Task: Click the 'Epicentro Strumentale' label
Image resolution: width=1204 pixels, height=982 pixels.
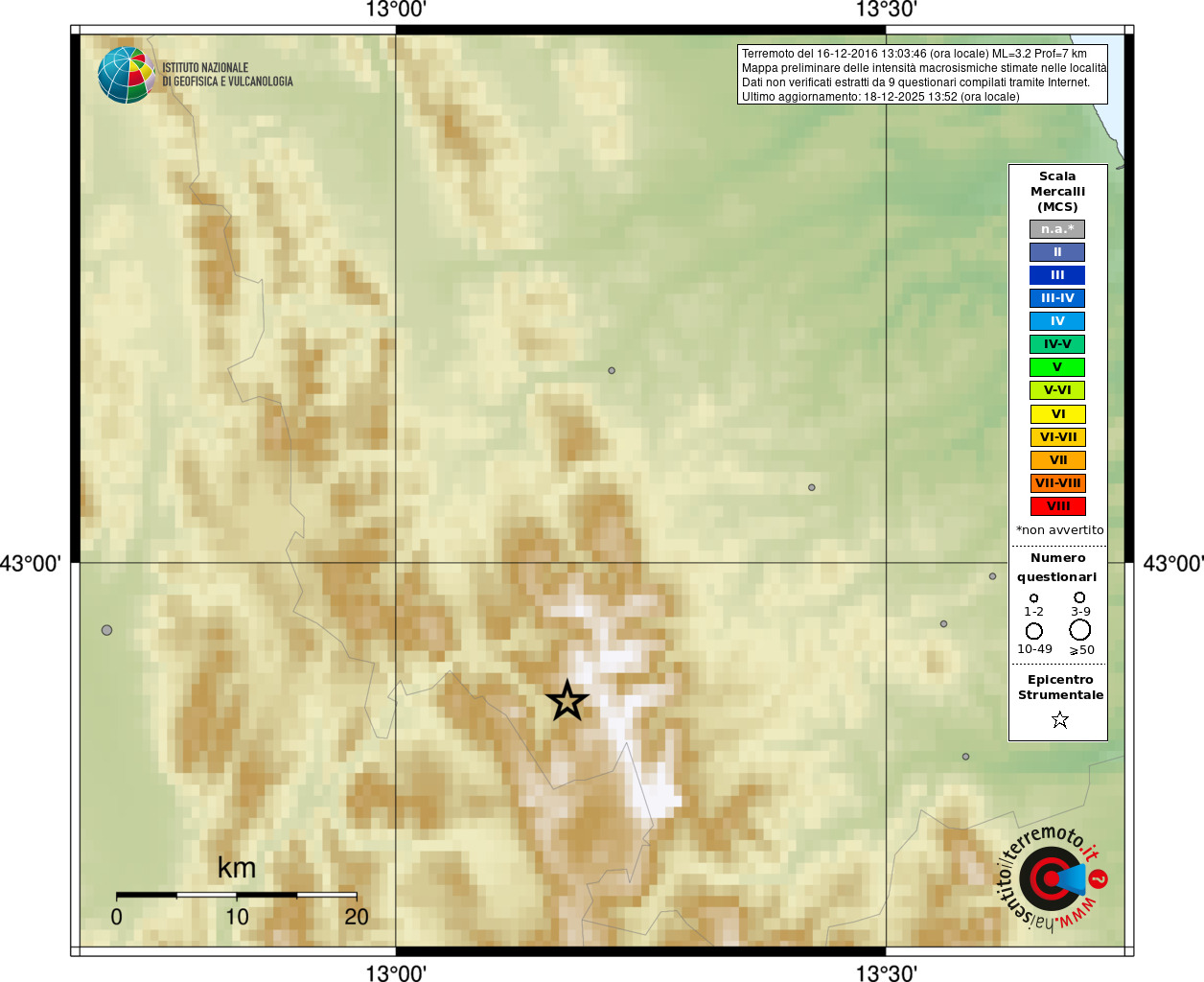Action: click(1060, 687)
